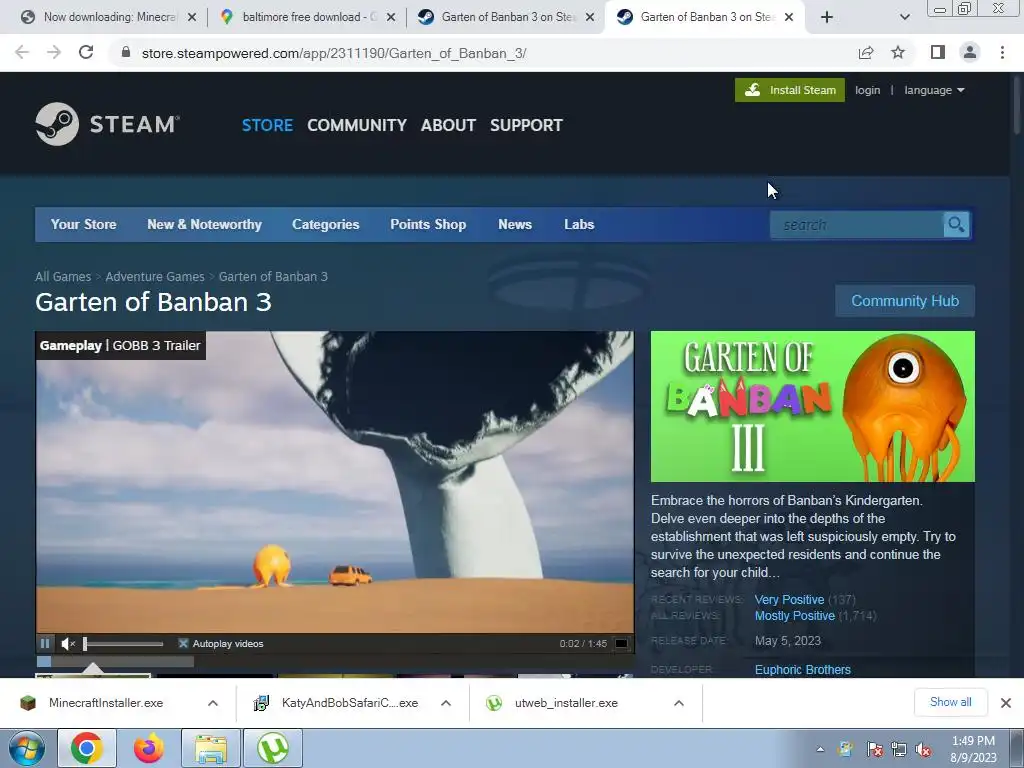Click the login link
Viewport: 1024px width, 768px height.
pyautogui.click(x=867, y=90)
